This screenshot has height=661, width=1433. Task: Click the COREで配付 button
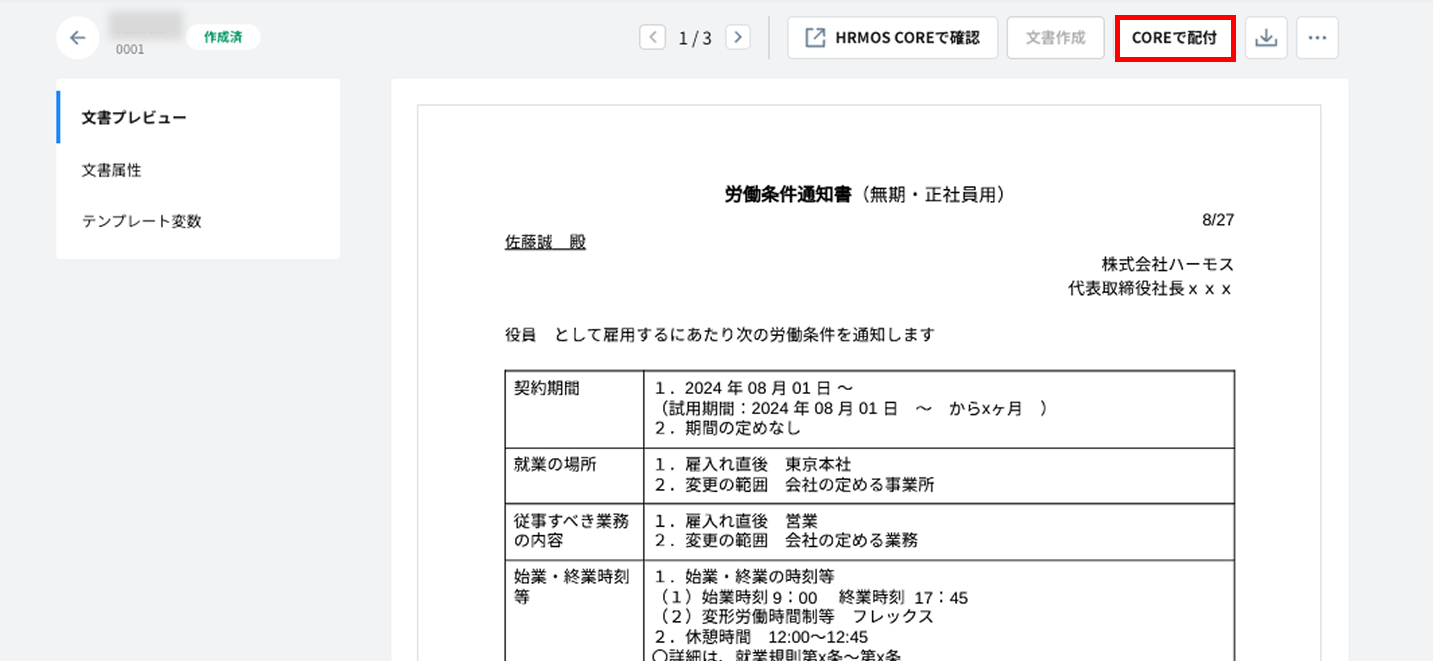1175,38
